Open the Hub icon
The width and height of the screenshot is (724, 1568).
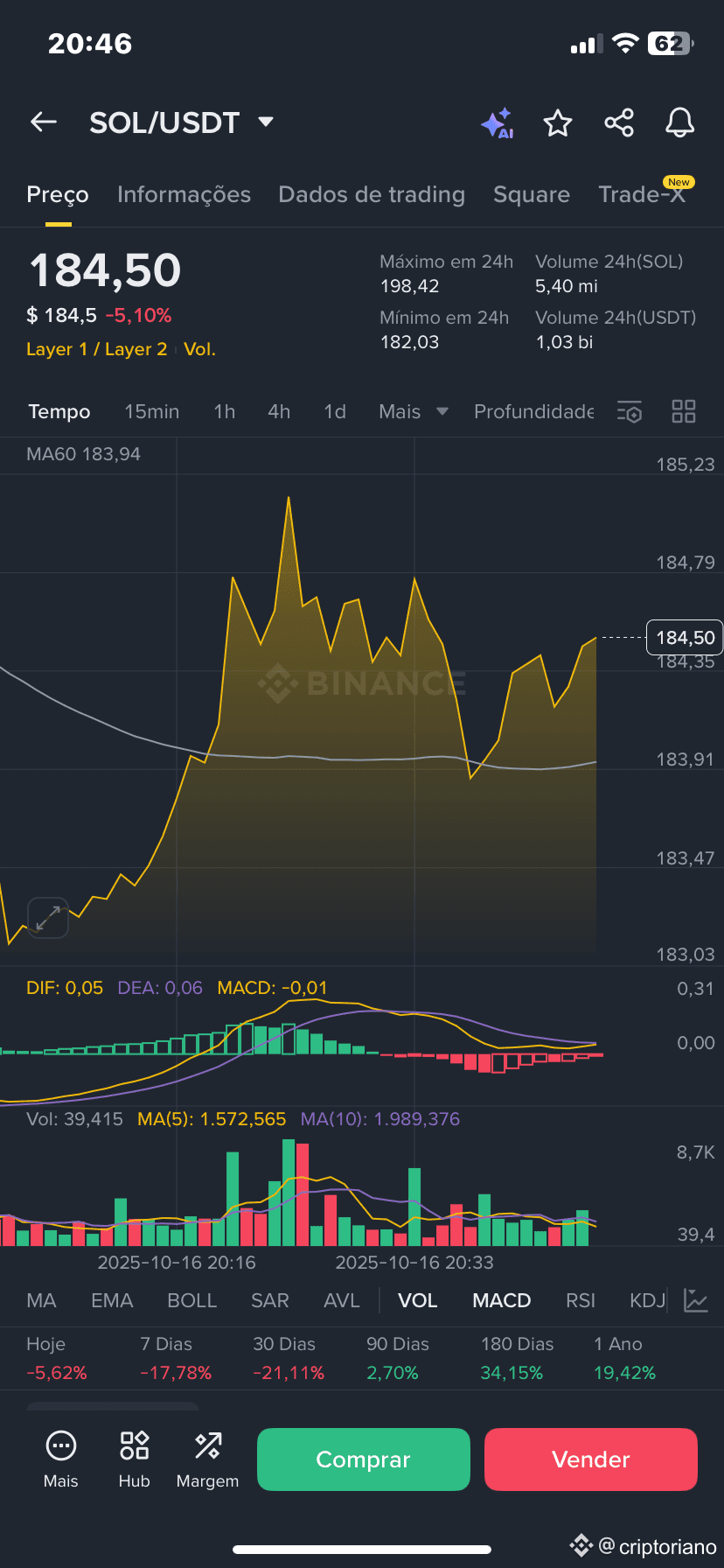[x=135, y=1445]
